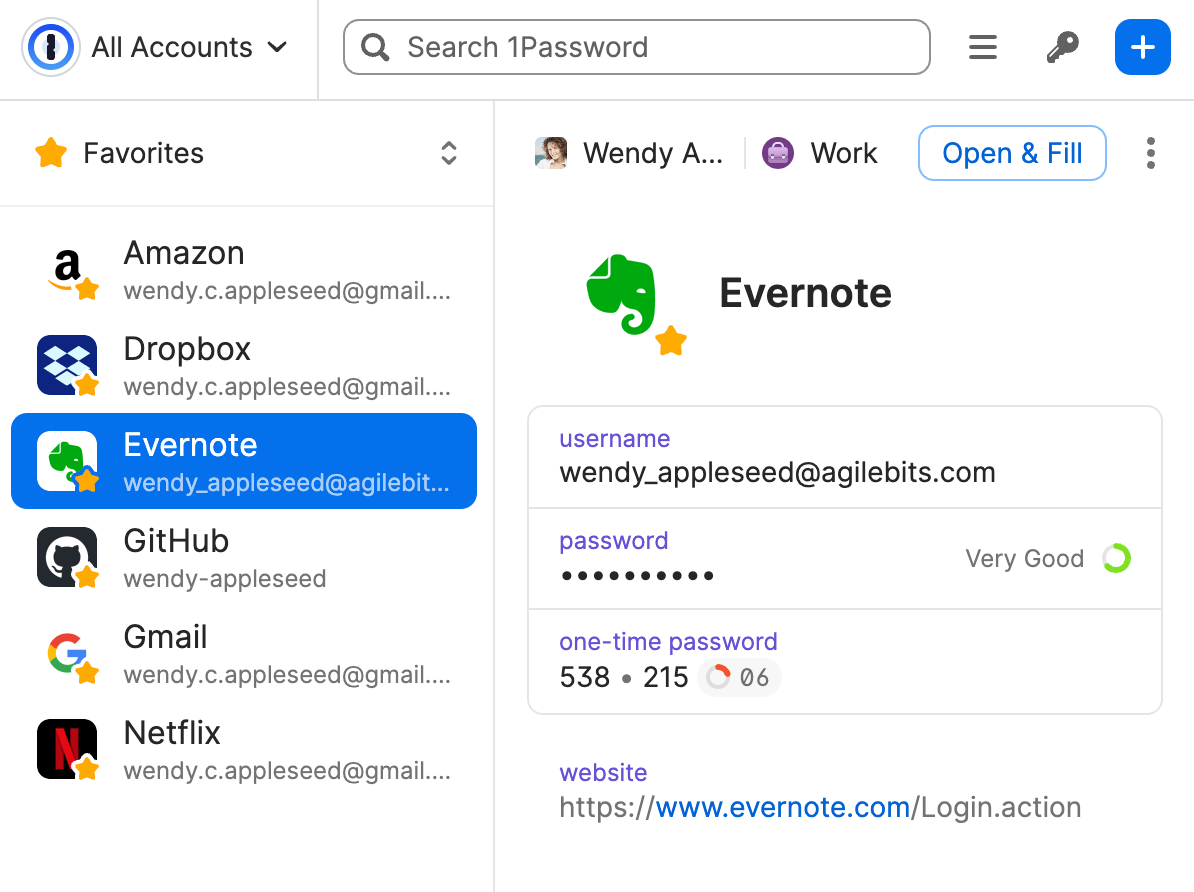Select the Evernote entry in the list
Viewport: 1194px width, 892px height.
[x=244, y=461]
